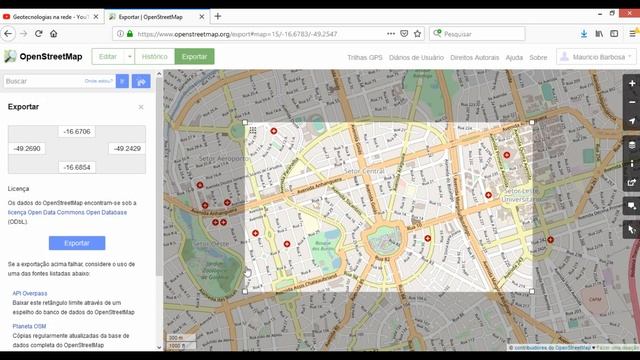640x360 pixels.
Task: Open a new browser tab
Action: (218, 16)
